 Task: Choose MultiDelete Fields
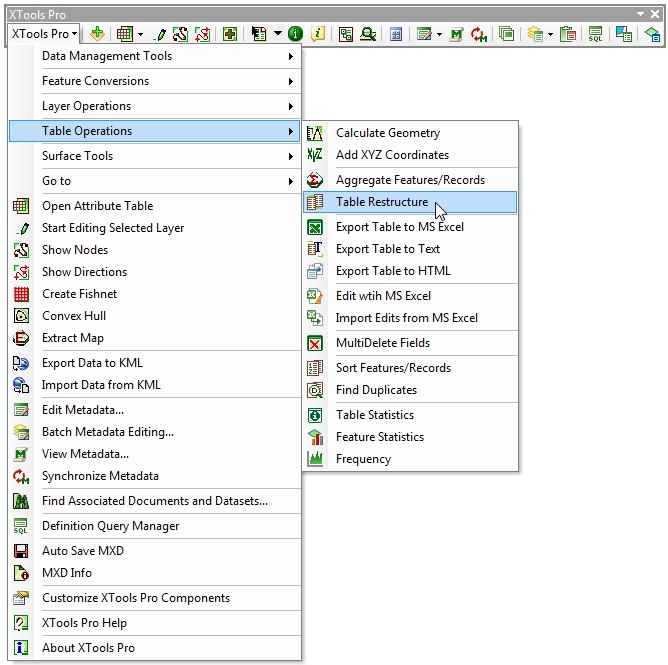click(410, 343)
